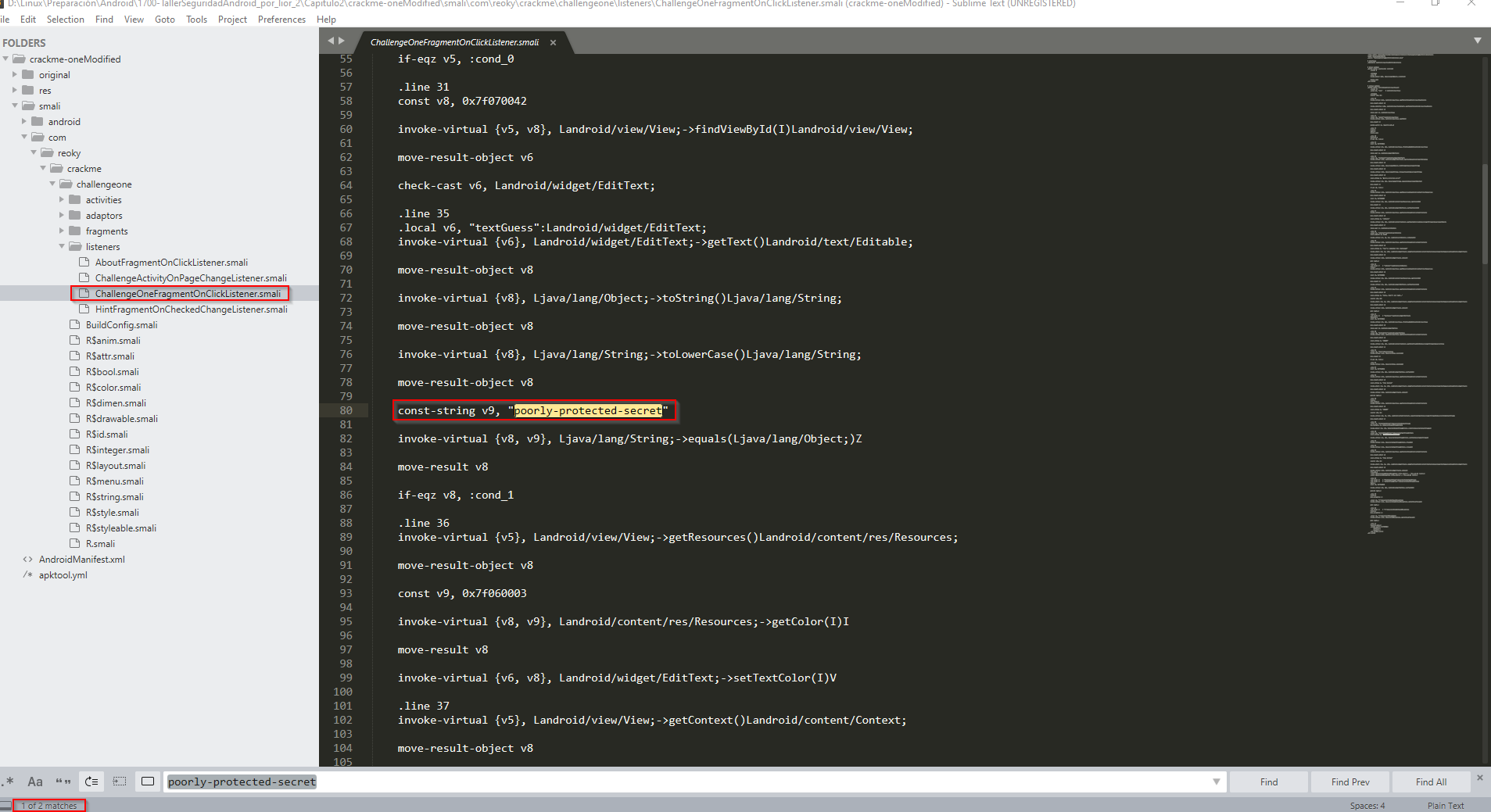
Task: Collapse the com folder
Action: pos(24,137)
